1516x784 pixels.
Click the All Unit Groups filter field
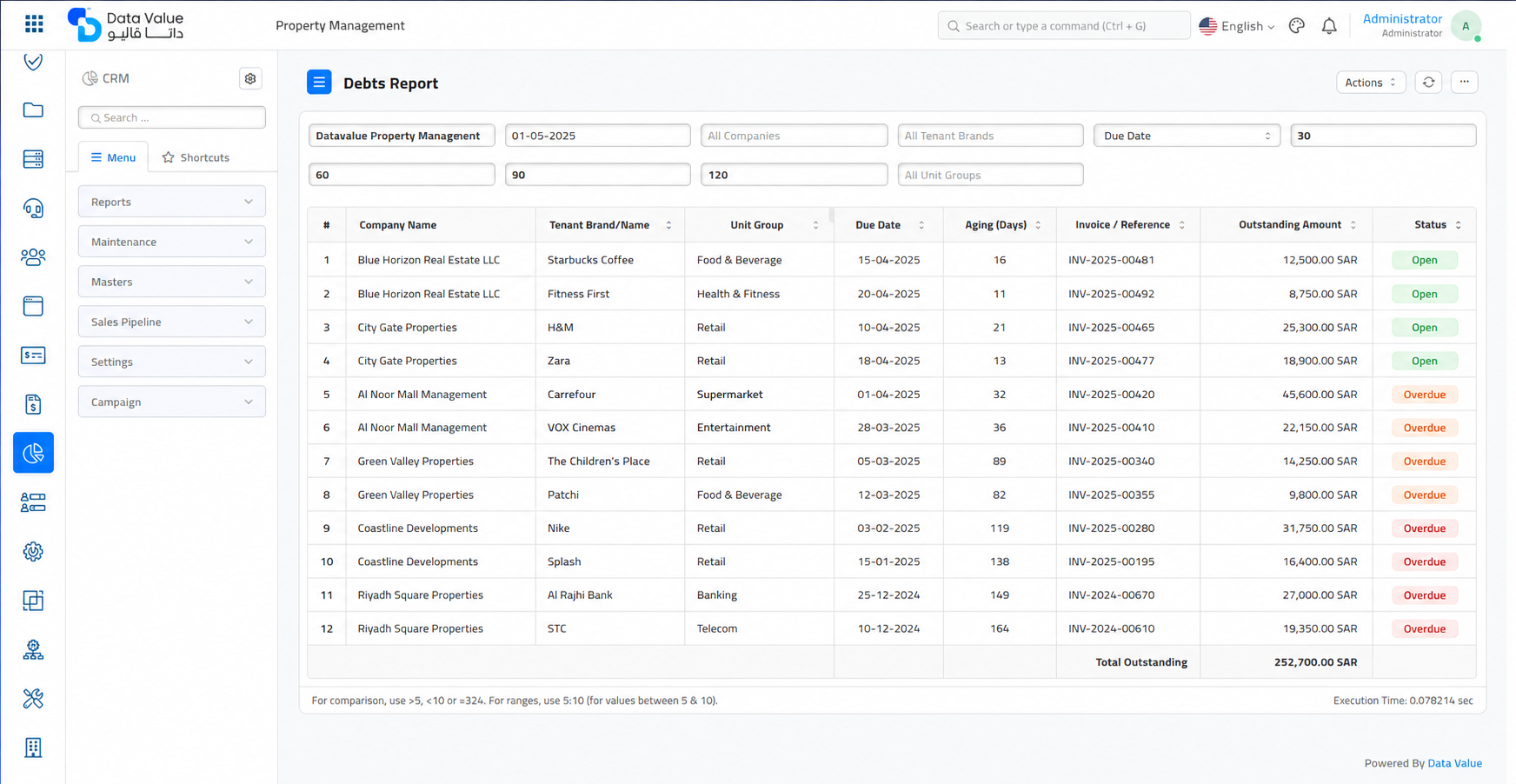(991, 175)
